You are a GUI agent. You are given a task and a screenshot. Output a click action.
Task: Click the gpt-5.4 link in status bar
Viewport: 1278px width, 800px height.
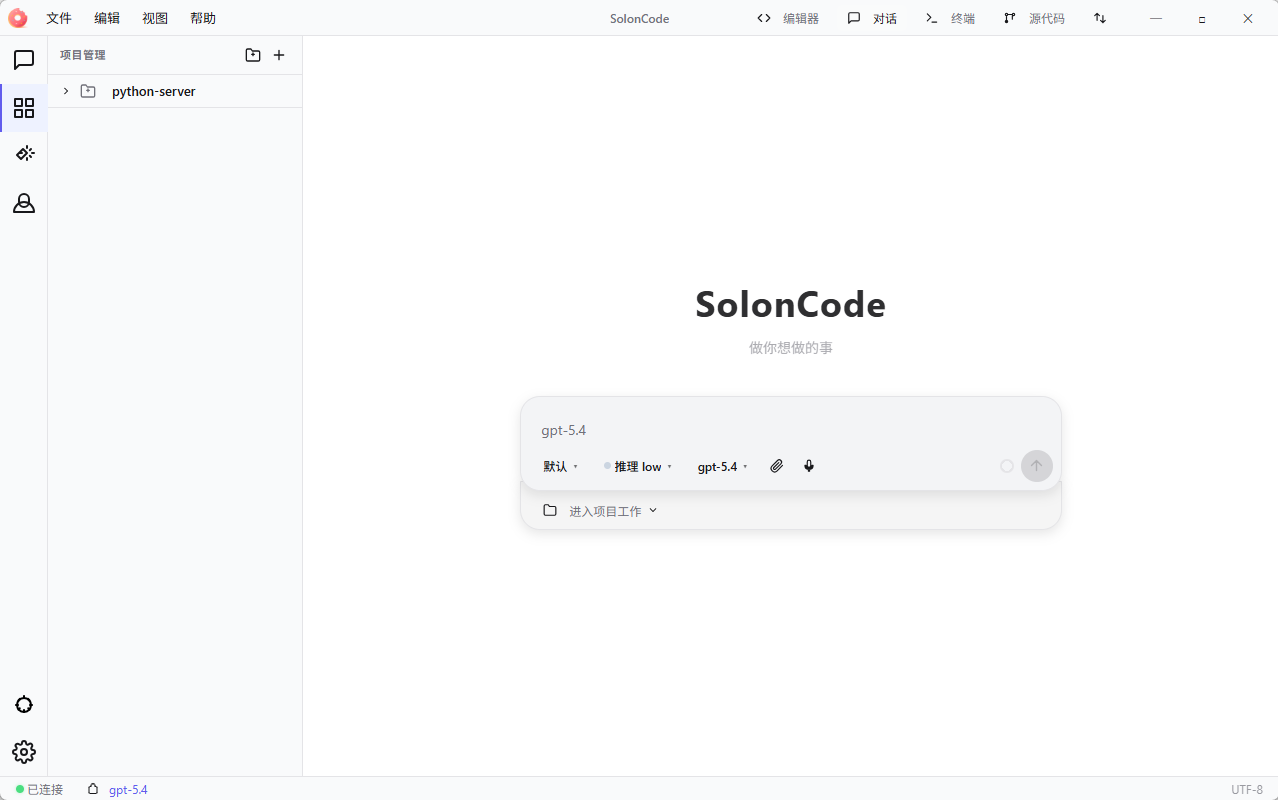[x=128, y=789]
